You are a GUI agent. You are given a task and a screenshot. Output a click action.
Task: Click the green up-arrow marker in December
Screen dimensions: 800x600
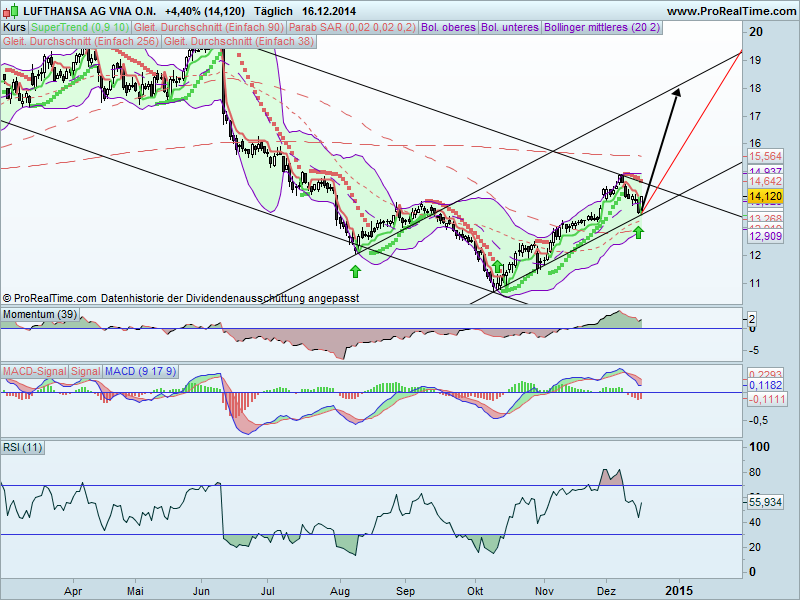pos(638,232)
